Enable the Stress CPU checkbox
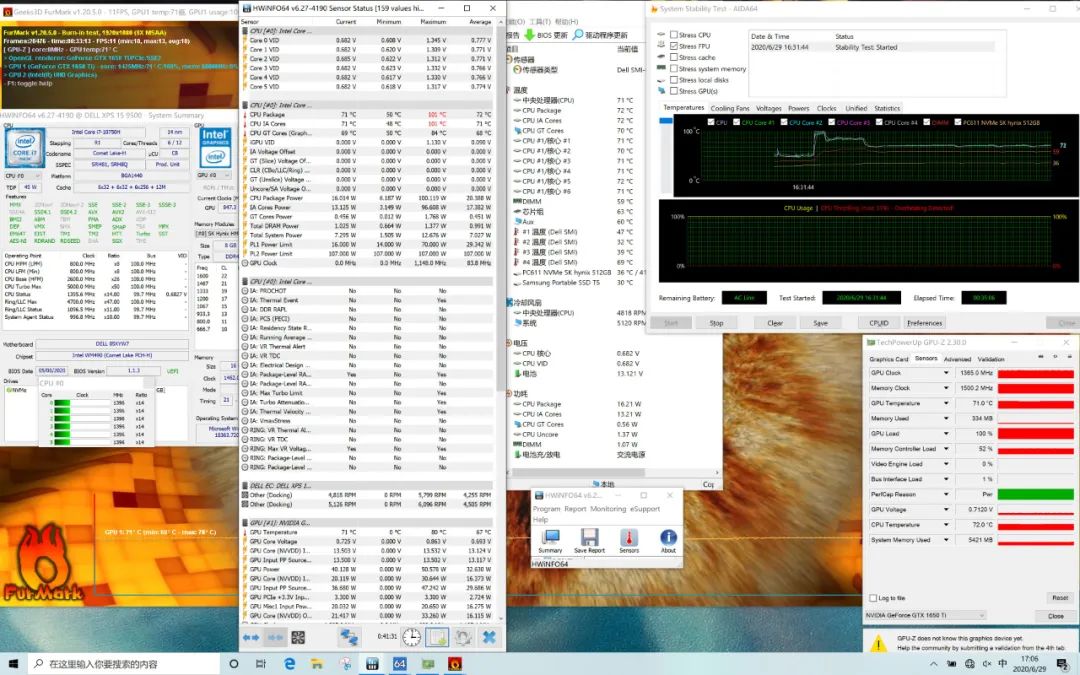Screen dimensions: 1080x675 pos(673,35)
